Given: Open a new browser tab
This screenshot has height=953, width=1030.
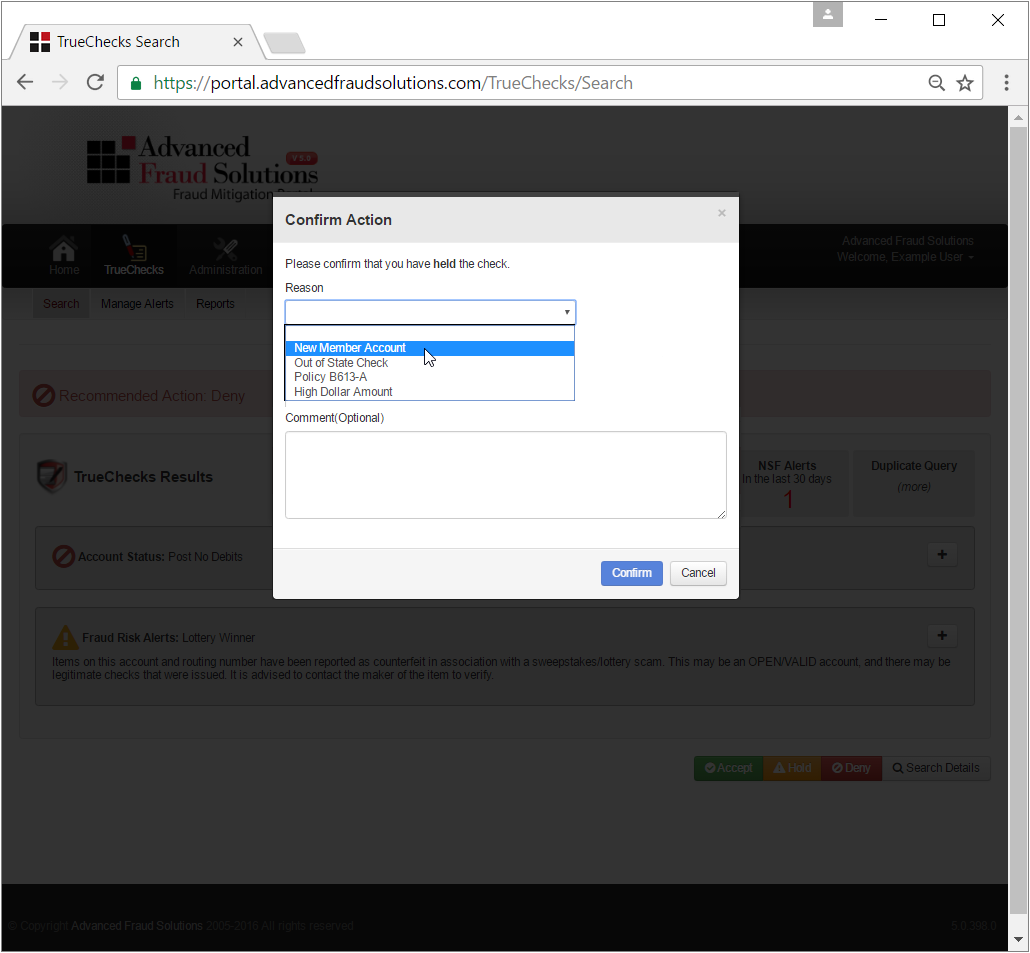Looking at the screenshot, I should (284, 43).
